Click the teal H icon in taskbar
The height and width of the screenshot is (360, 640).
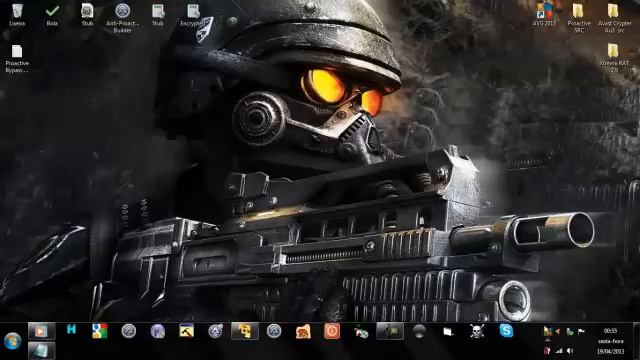pyautogui.click(x=71, y=329)
